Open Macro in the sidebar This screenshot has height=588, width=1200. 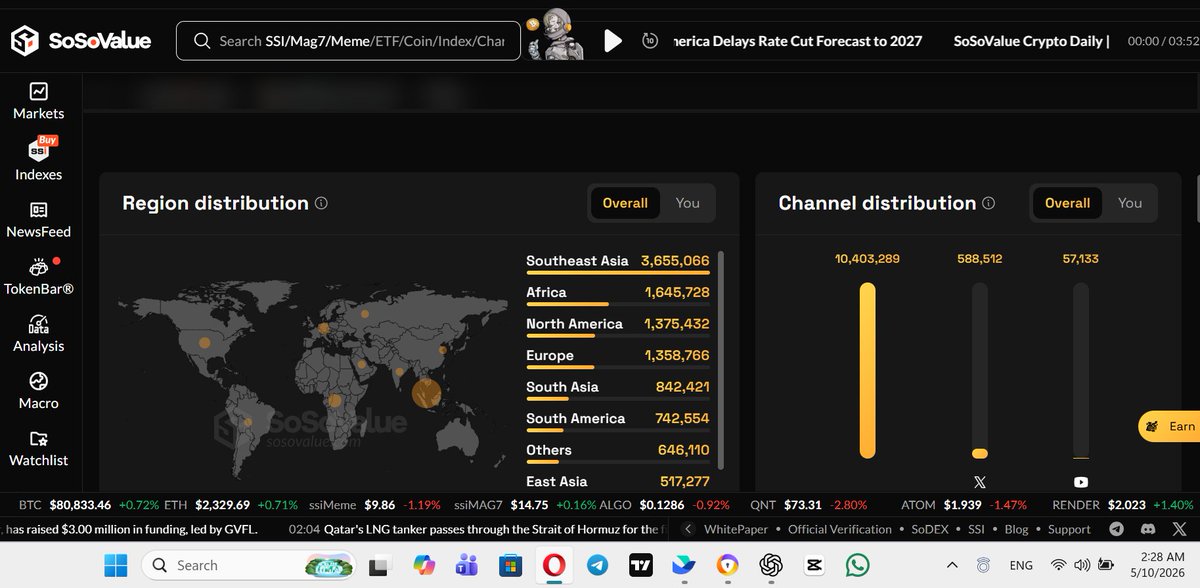point(38,391)
